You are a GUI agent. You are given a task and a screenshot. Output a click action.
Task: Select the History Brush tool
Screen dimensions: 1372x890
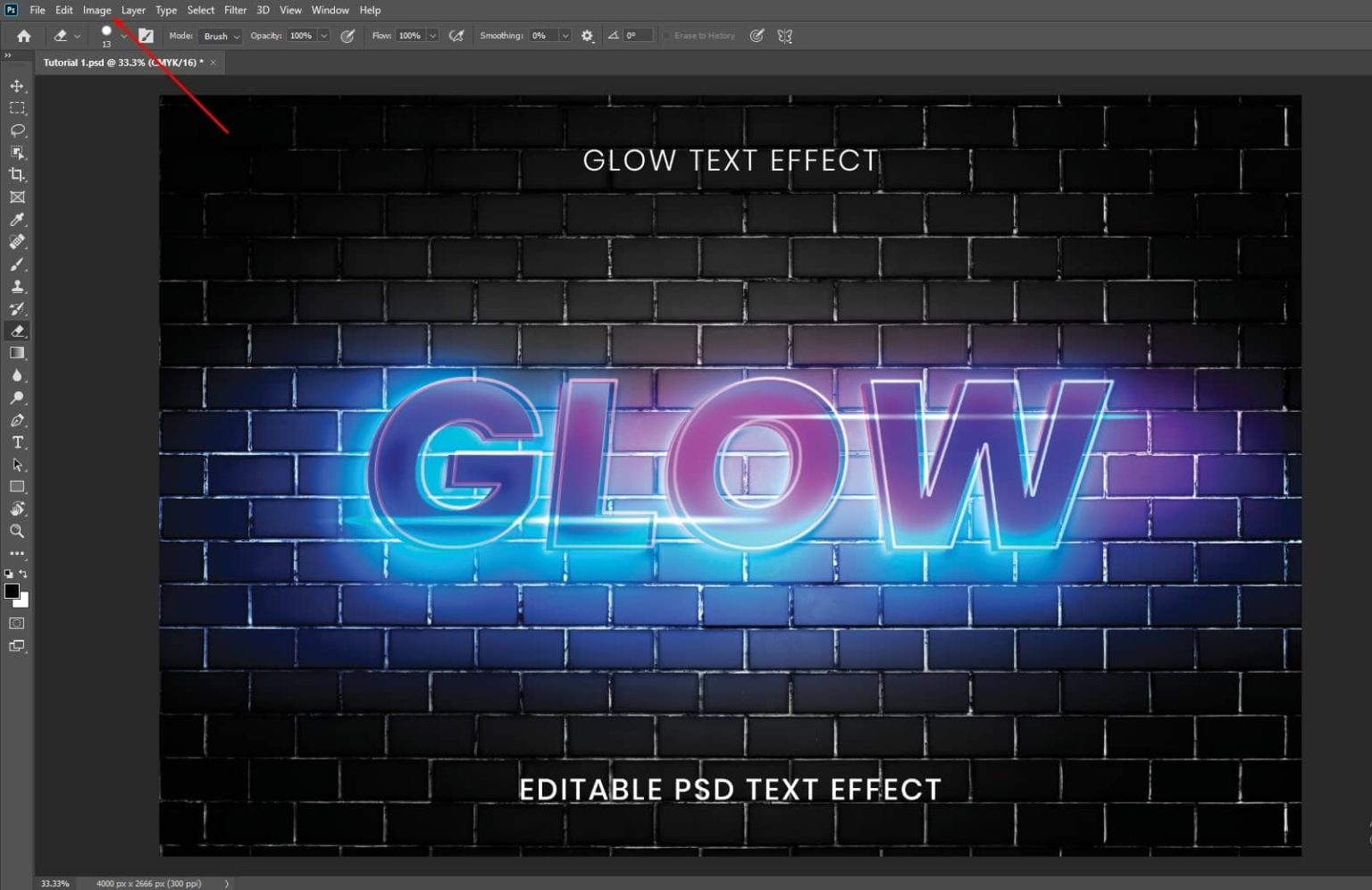click(x=17, y=309)
